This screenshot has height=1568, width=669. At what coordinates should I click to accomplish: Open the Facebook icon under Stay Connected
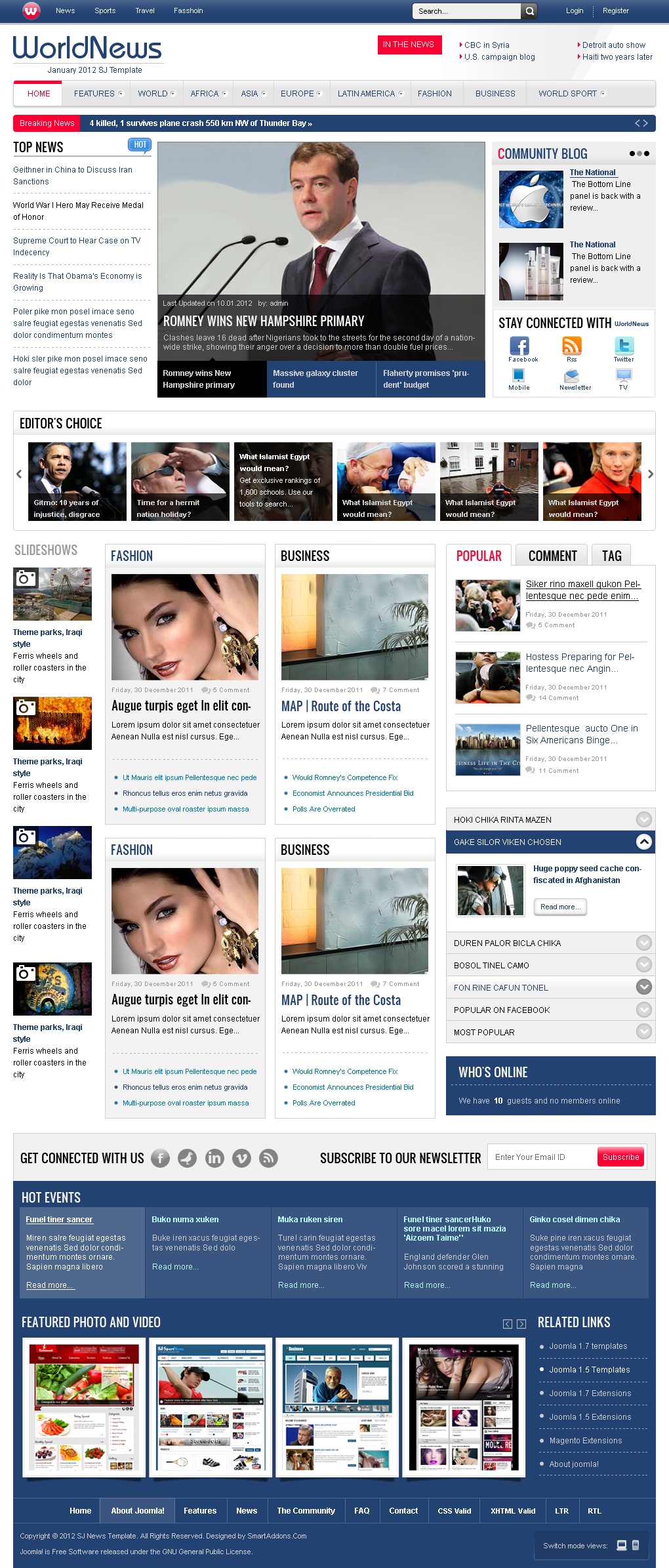click(519, 346)
